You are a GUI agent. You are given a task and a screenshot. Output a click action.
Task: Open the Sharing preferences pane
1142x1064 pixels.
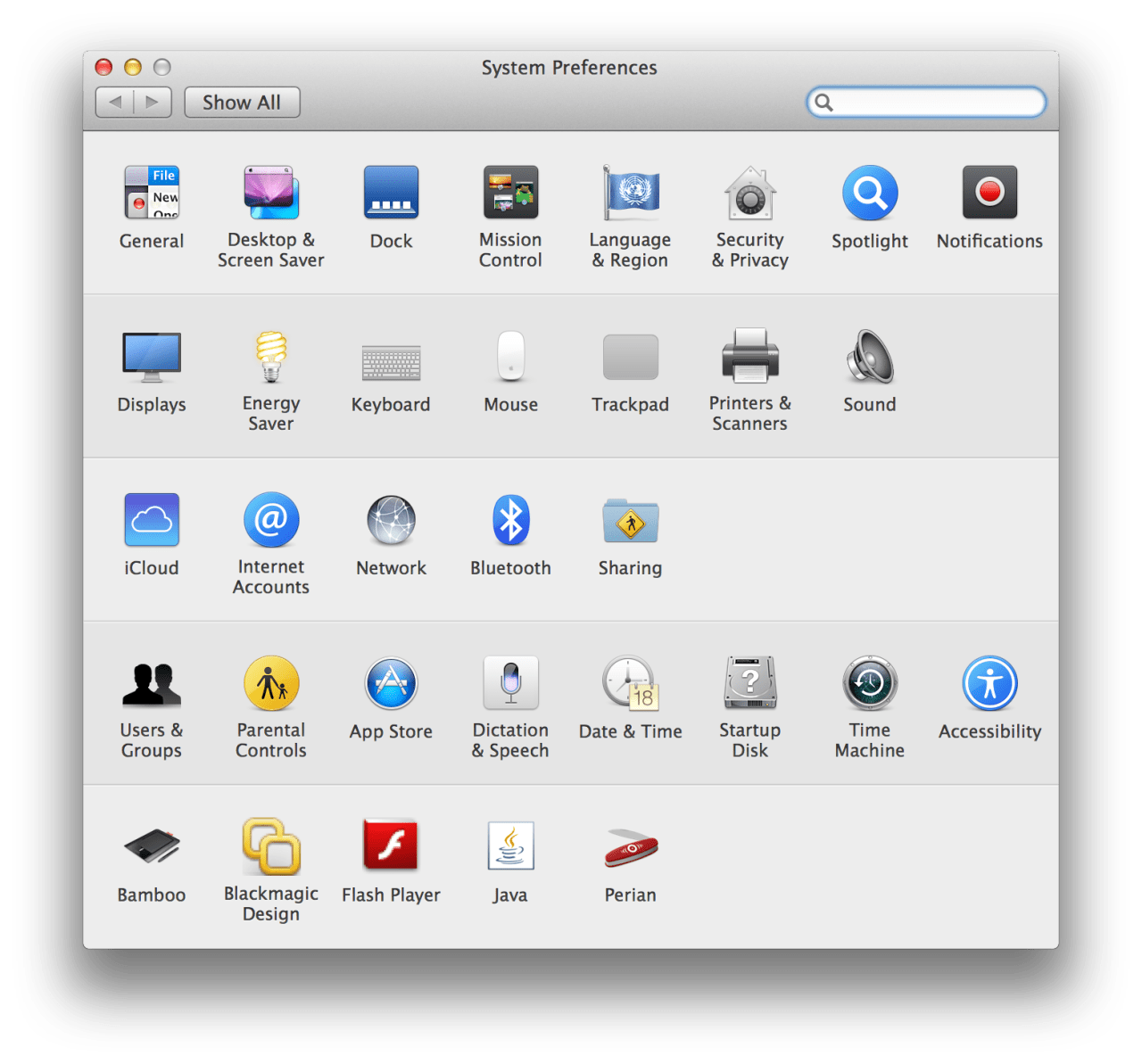630,520
